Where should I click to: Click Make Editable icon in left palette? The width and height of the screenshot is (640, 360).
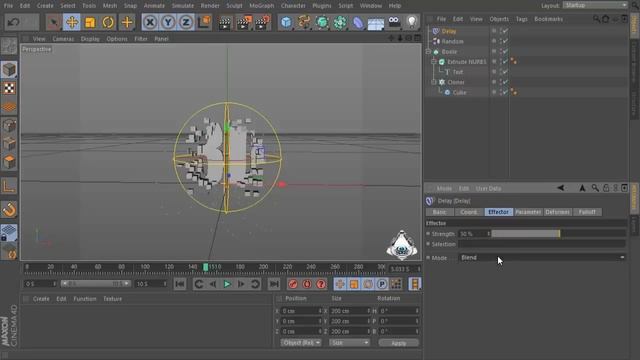click(x=9, y=47)
